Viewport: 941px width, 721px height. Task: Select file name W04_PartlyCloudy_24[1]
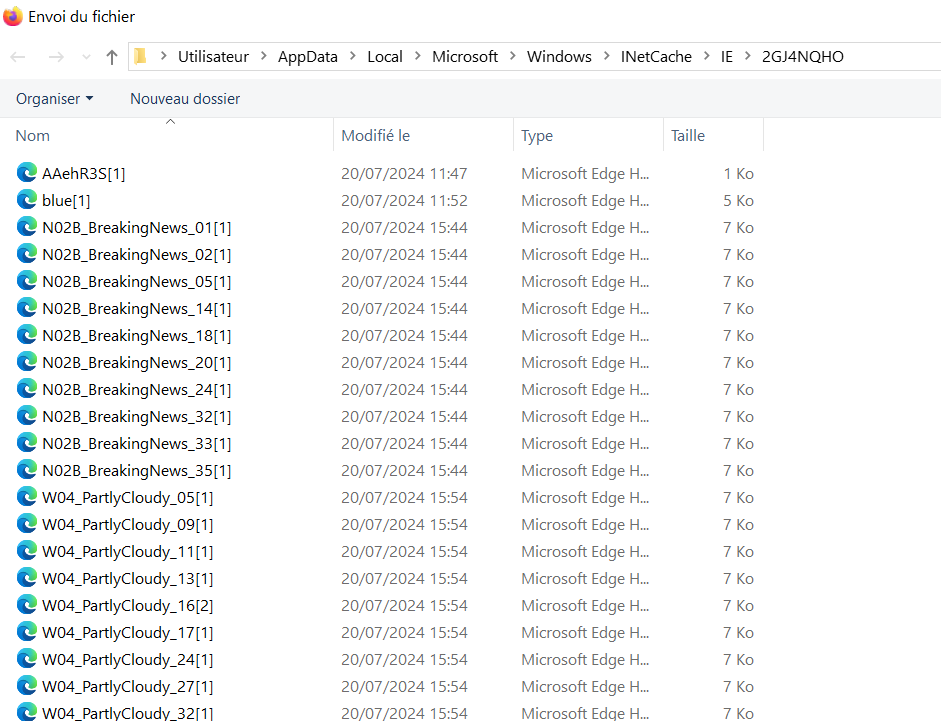(128, 660)
